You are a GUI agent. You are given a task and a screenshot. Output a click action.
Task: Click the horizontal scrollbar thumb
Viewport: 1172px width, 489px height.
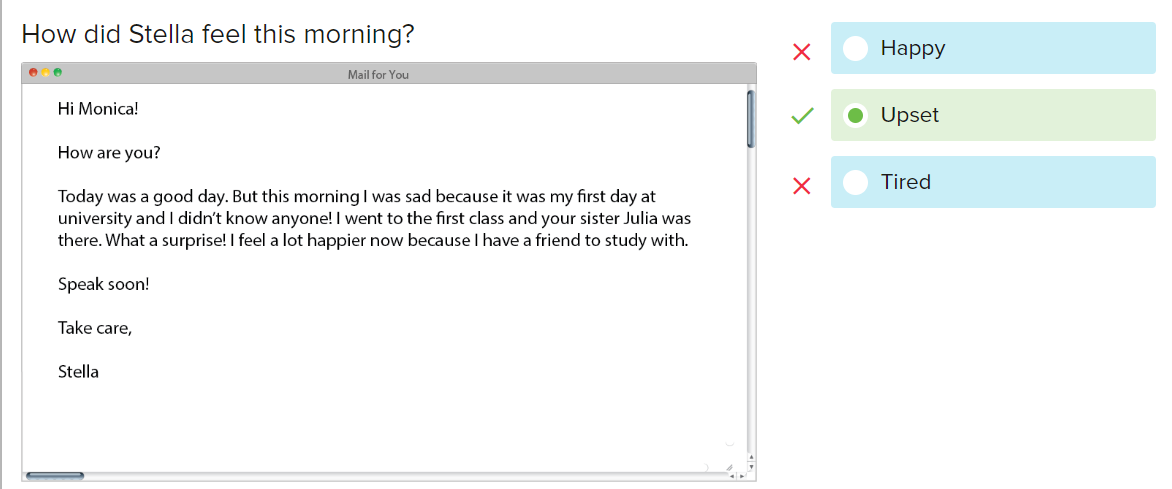coord(55,476)
